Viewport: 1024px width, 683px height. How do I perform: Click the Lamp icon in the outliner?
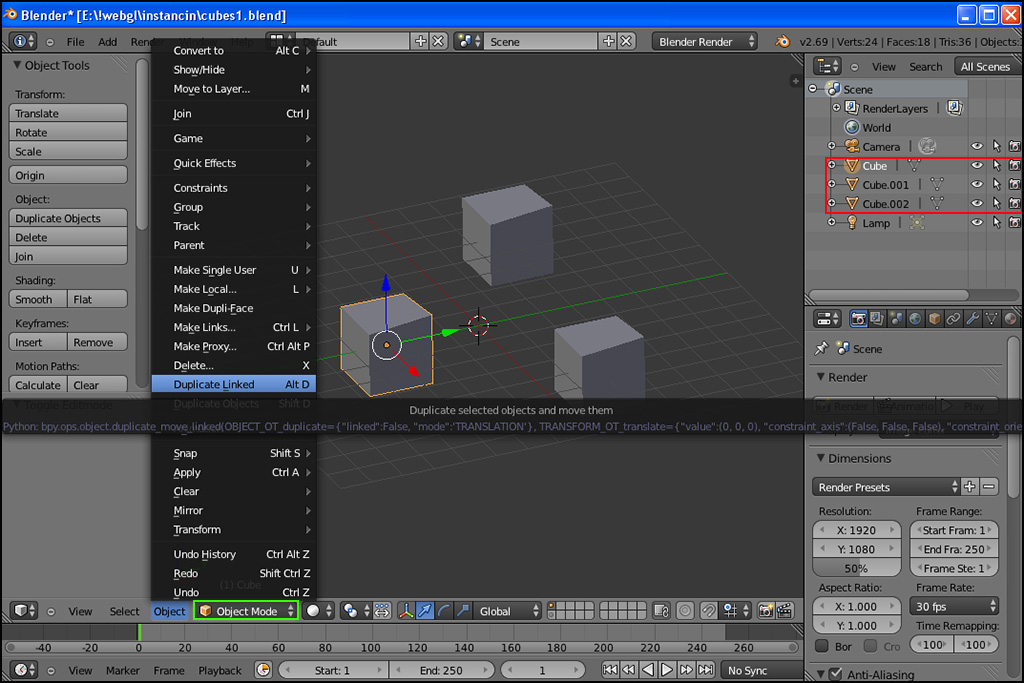[852, 223]
